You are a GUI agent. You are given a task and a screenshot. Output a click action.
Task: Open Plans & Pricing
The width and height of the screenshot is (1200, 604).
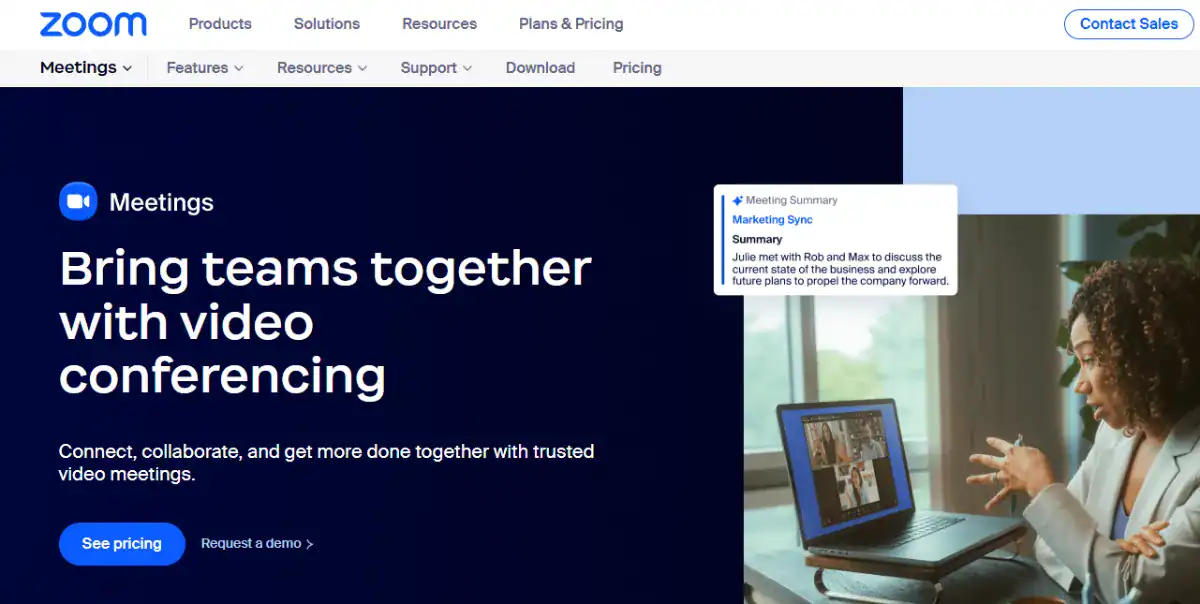[571, 23]
